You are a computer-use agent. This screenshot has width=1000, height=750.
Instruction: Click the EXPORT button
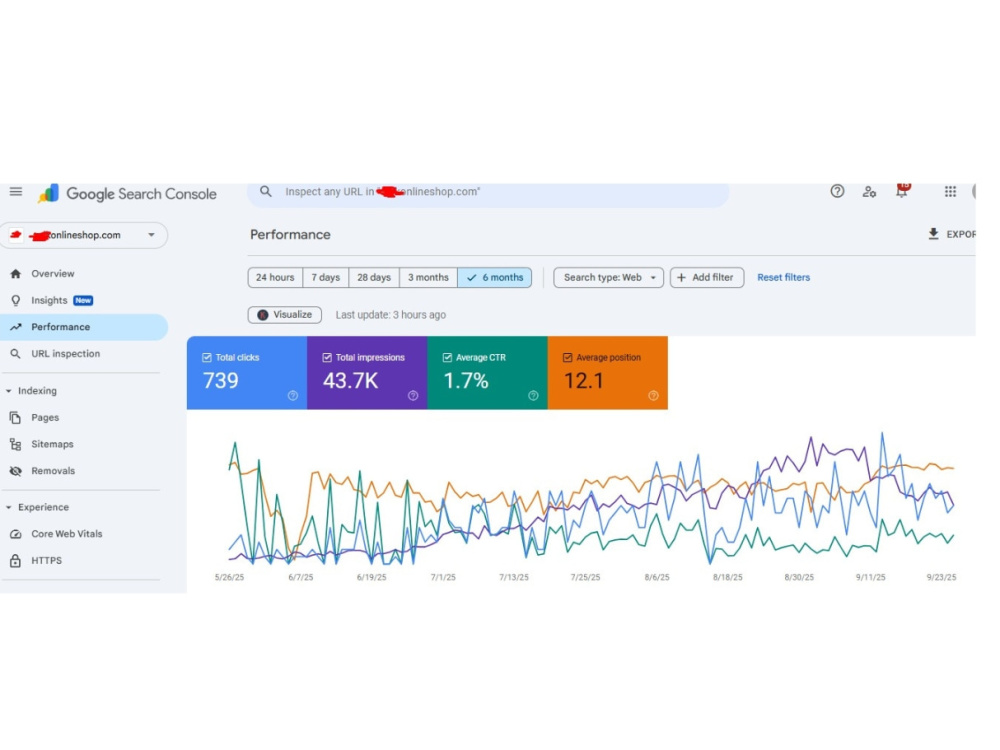click(x=951, y=234)
